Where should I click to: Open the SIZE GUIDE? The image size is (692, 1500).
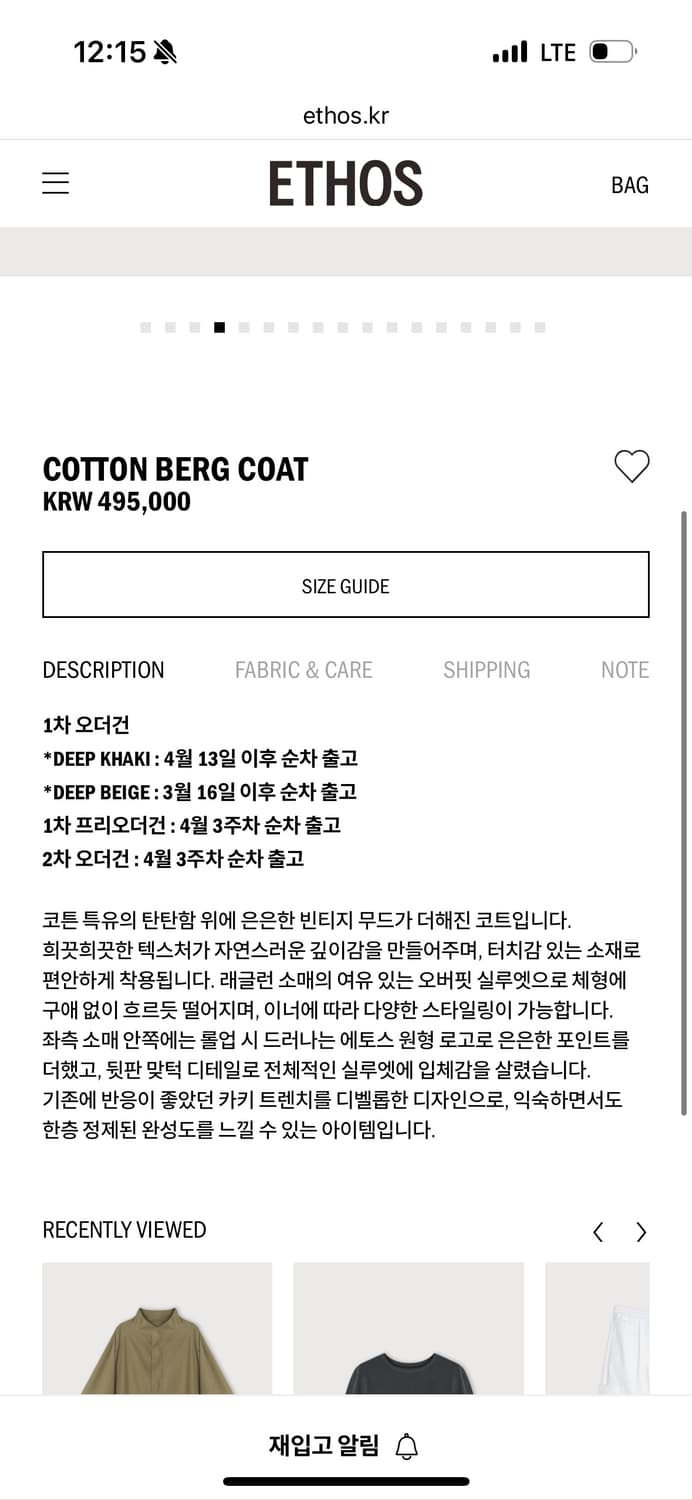pyautogui.click(x=346, y=586)
